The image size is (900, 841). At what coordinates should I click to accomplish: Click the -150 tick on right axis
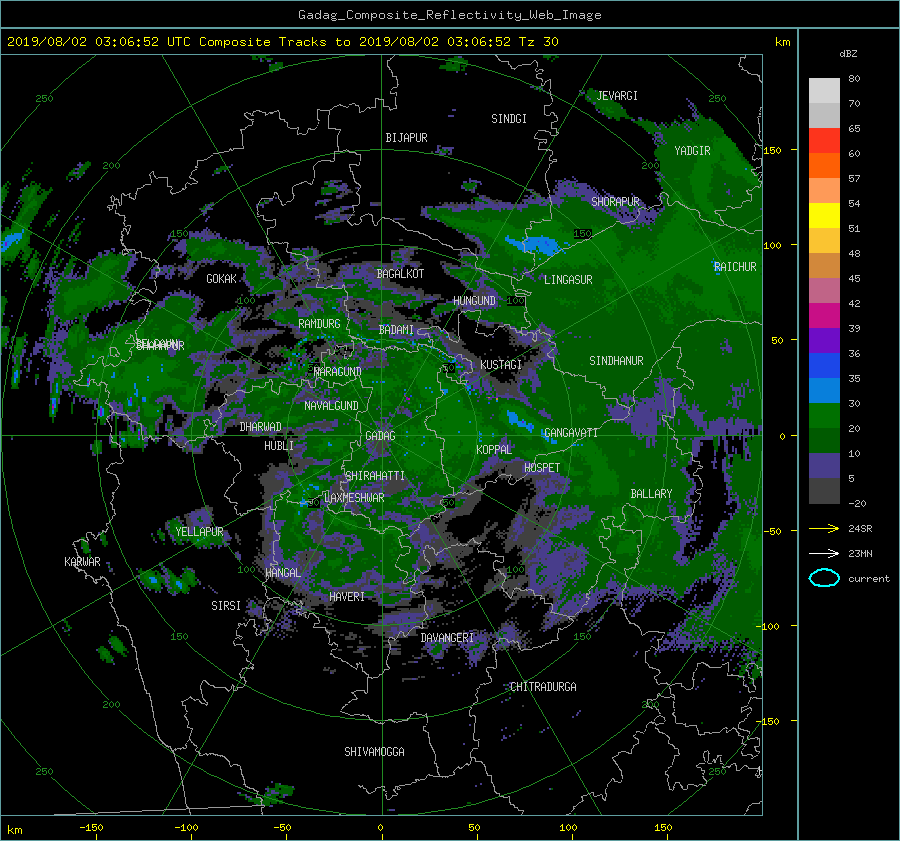pos(769,722)
